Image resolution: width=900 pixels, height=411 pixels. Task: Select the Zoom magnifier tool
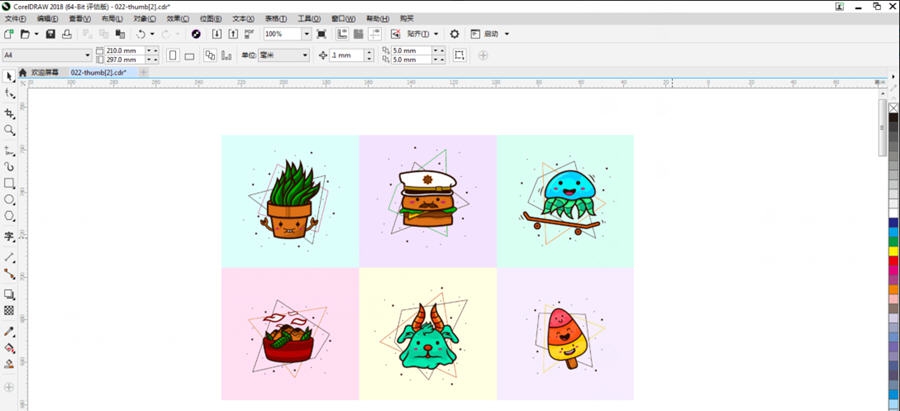[x=9, y=130]
